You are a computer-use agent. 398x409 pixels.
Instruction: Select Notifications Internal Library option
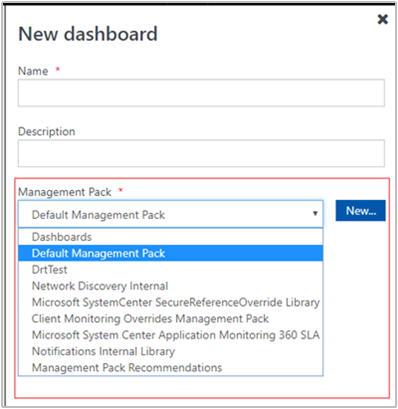pyautogui.click(x=171, y=351)
